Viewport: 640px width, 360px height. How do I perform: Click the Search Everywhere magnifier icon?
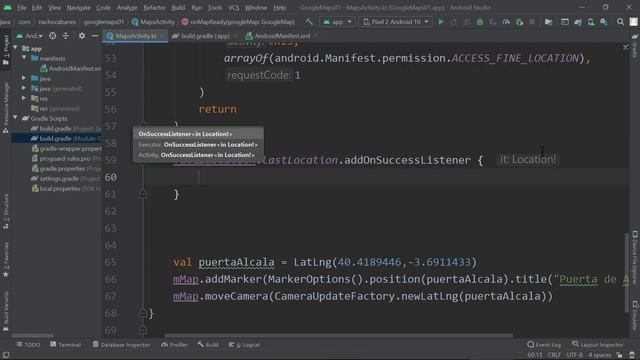tap(620, 22)
